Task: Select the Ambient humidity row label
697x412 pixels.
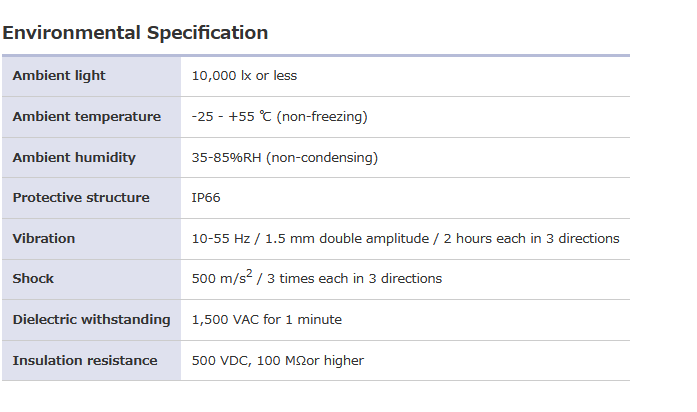Action: coord(74,158)
